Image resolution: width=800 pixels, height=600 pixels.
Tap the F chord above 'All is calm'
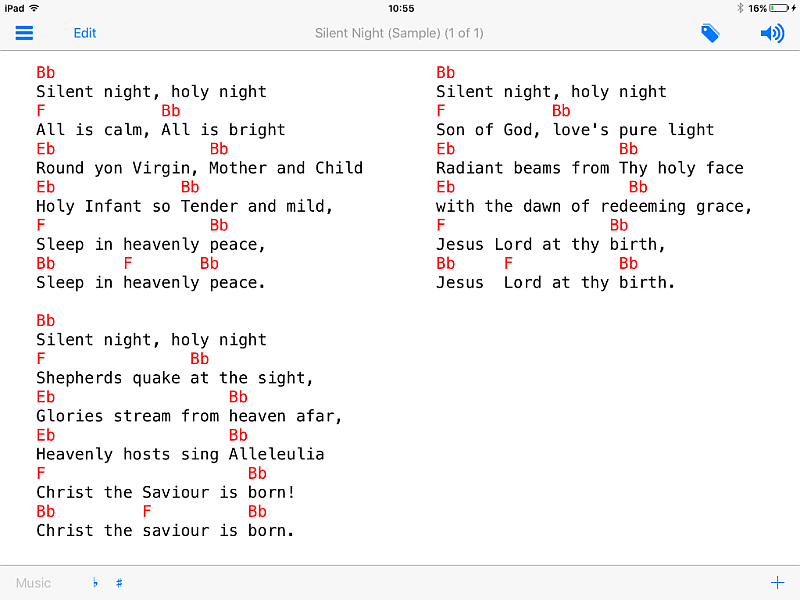[39, 110]
